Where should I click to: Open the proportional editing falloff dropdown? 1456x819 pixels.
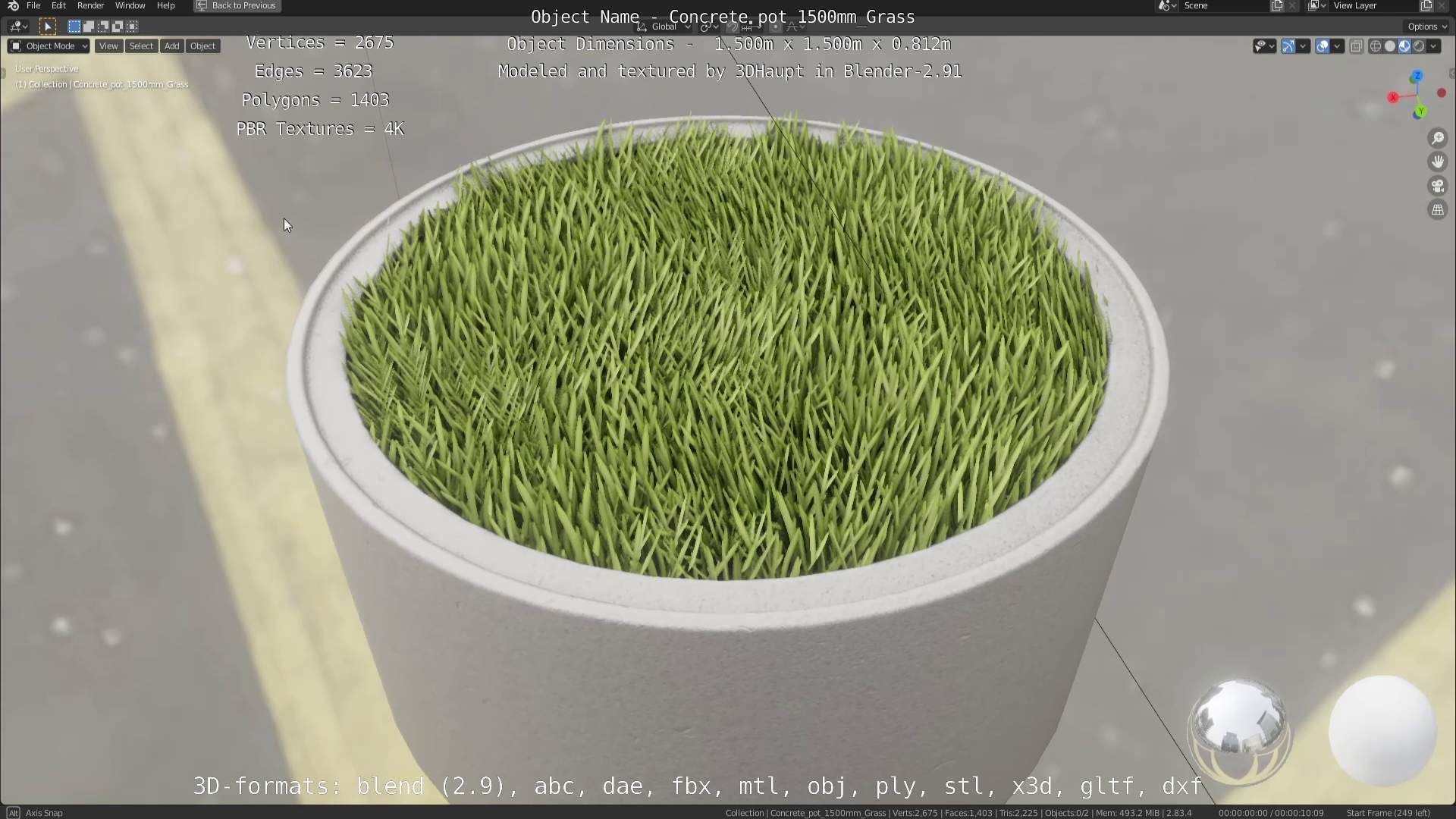tap(794, 27)
